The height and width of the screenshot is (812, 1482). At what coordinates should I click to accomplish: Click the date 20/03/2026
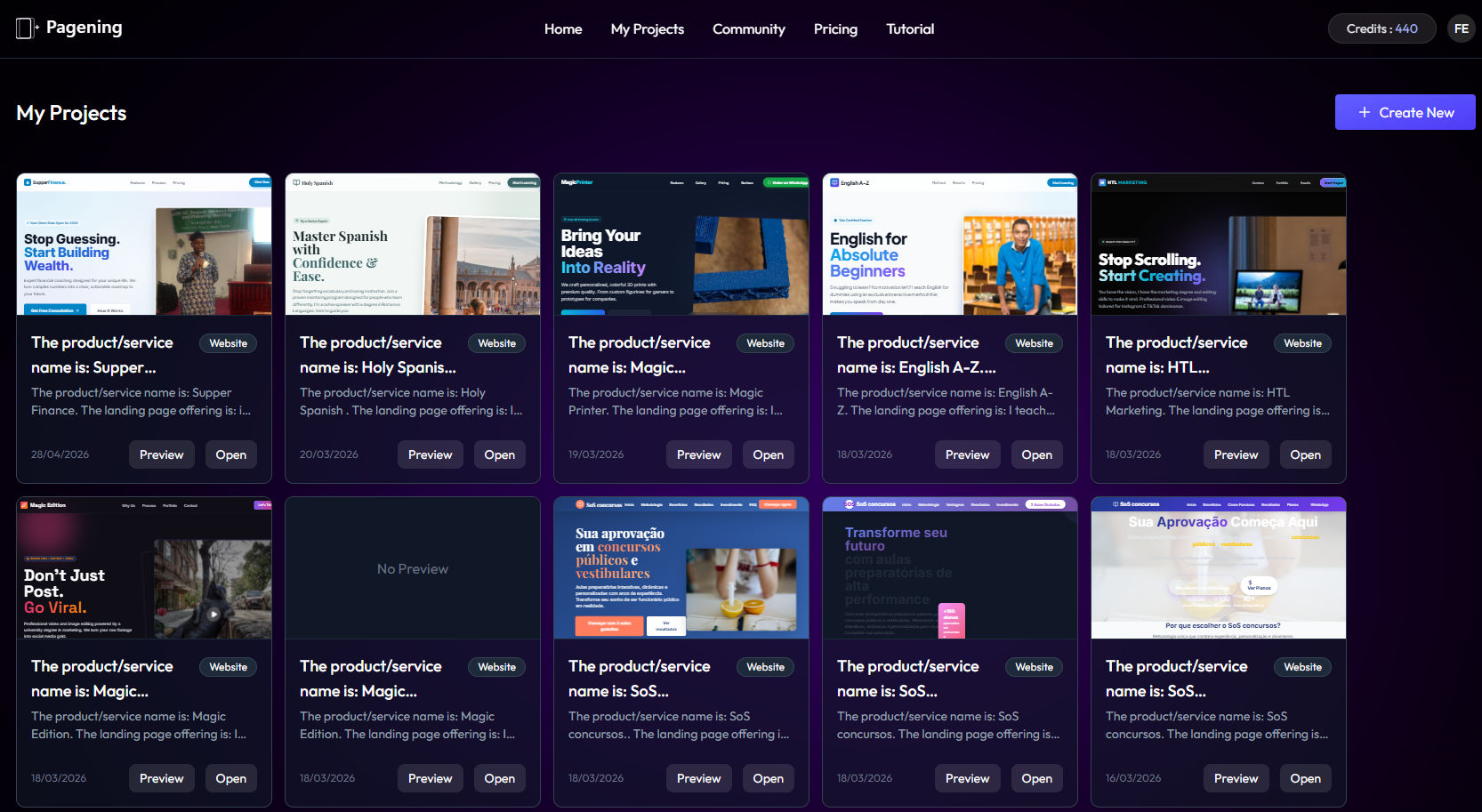(329, 454)
